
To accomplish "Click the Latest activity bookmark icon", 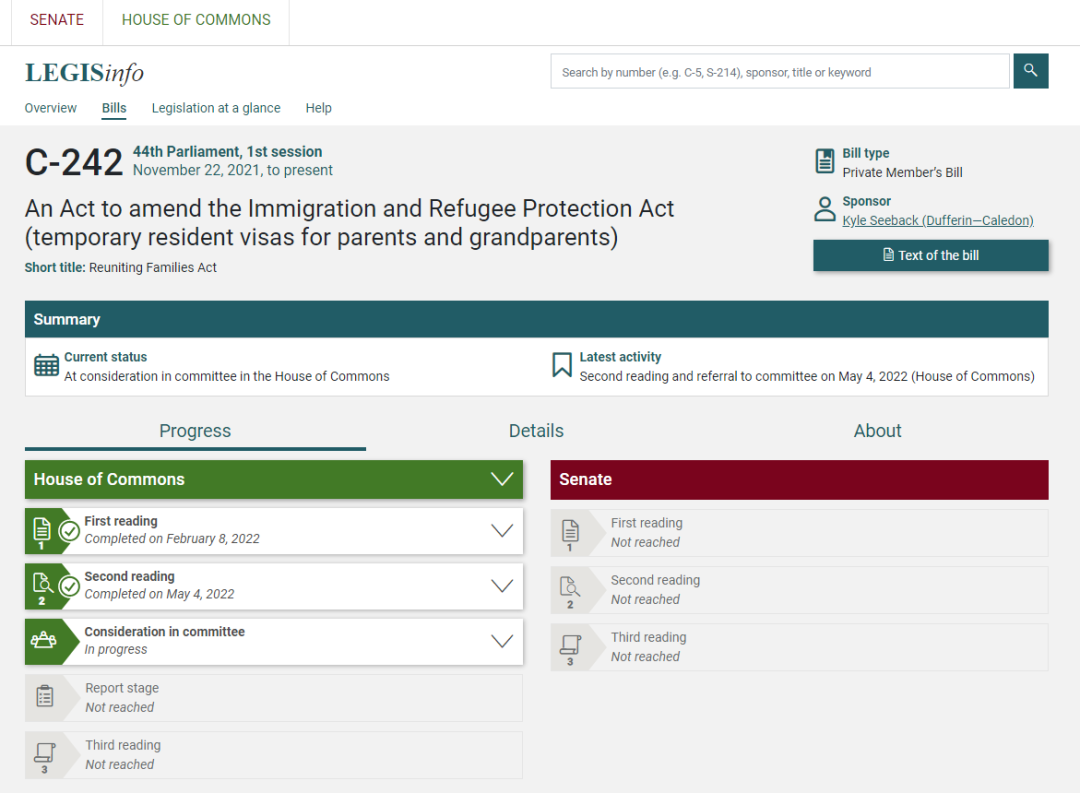I will [x=561, y=365].
